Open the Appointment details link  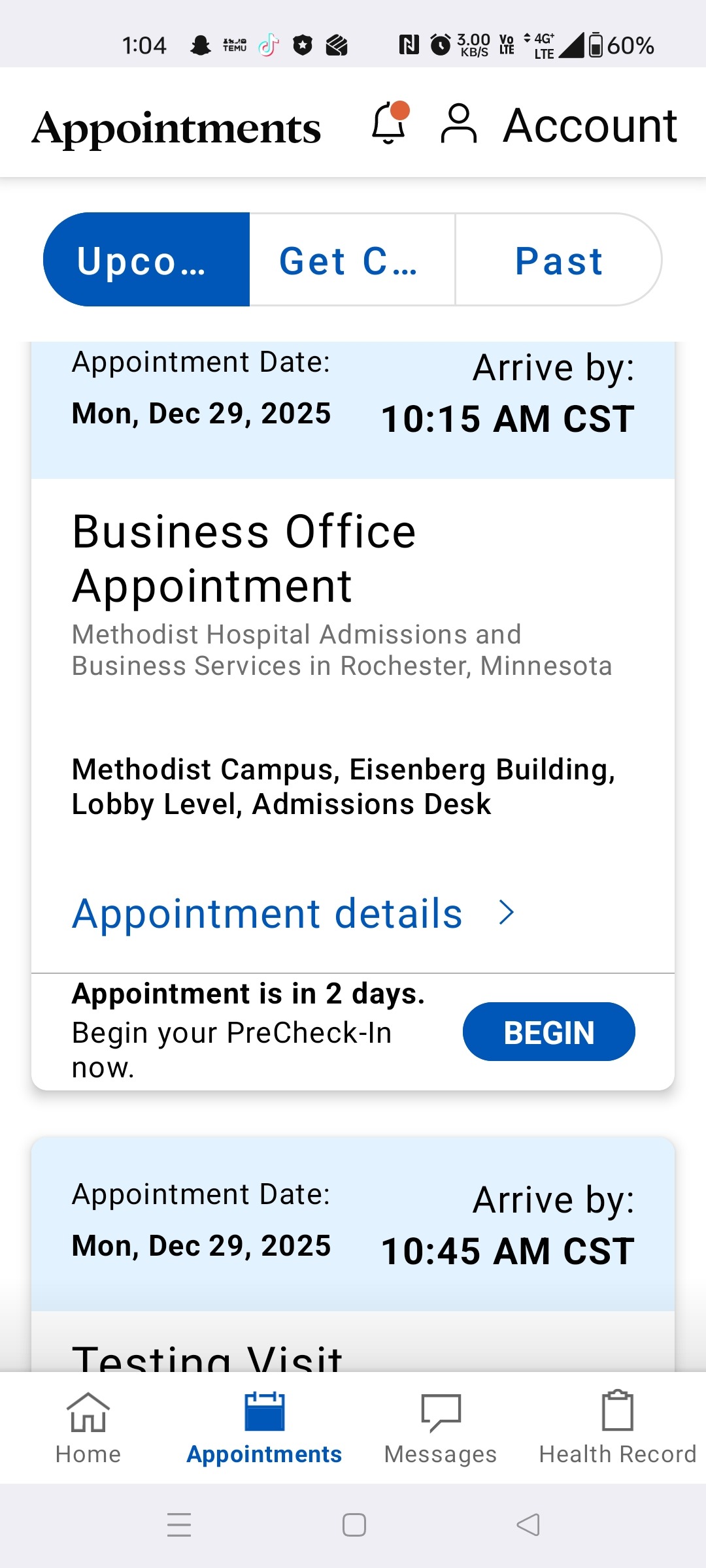tap(267, 913)
